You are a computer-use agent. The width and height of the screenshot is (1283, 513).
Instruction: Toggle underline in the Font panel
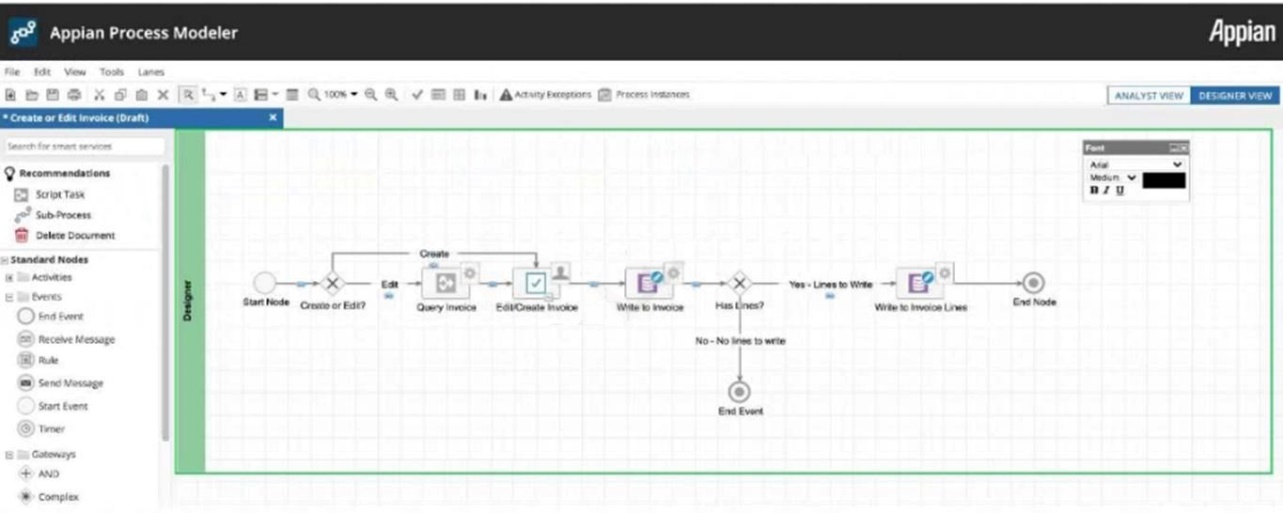1119,190
